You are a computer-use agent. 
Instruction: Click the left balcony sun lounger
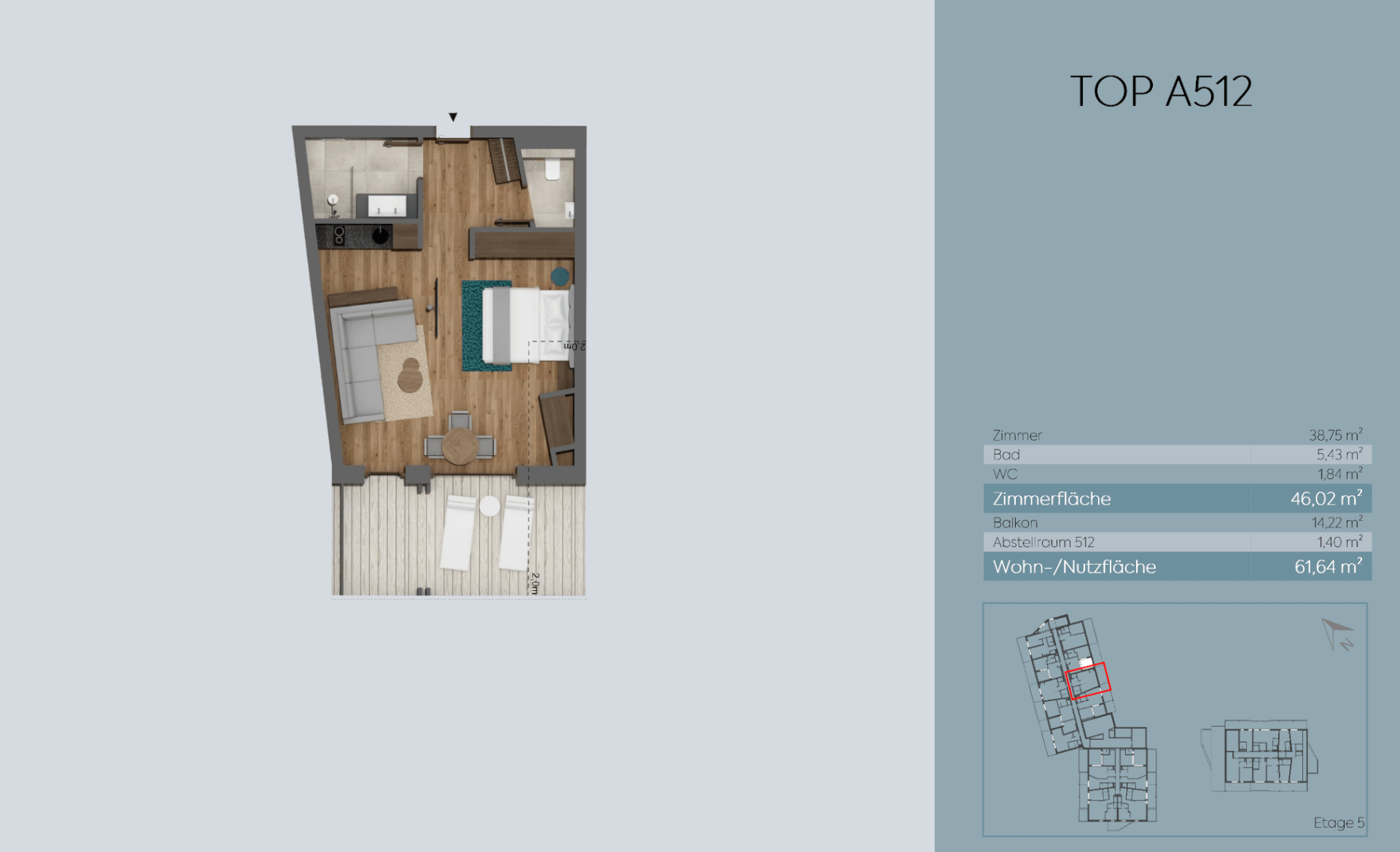tap(459, 532)
